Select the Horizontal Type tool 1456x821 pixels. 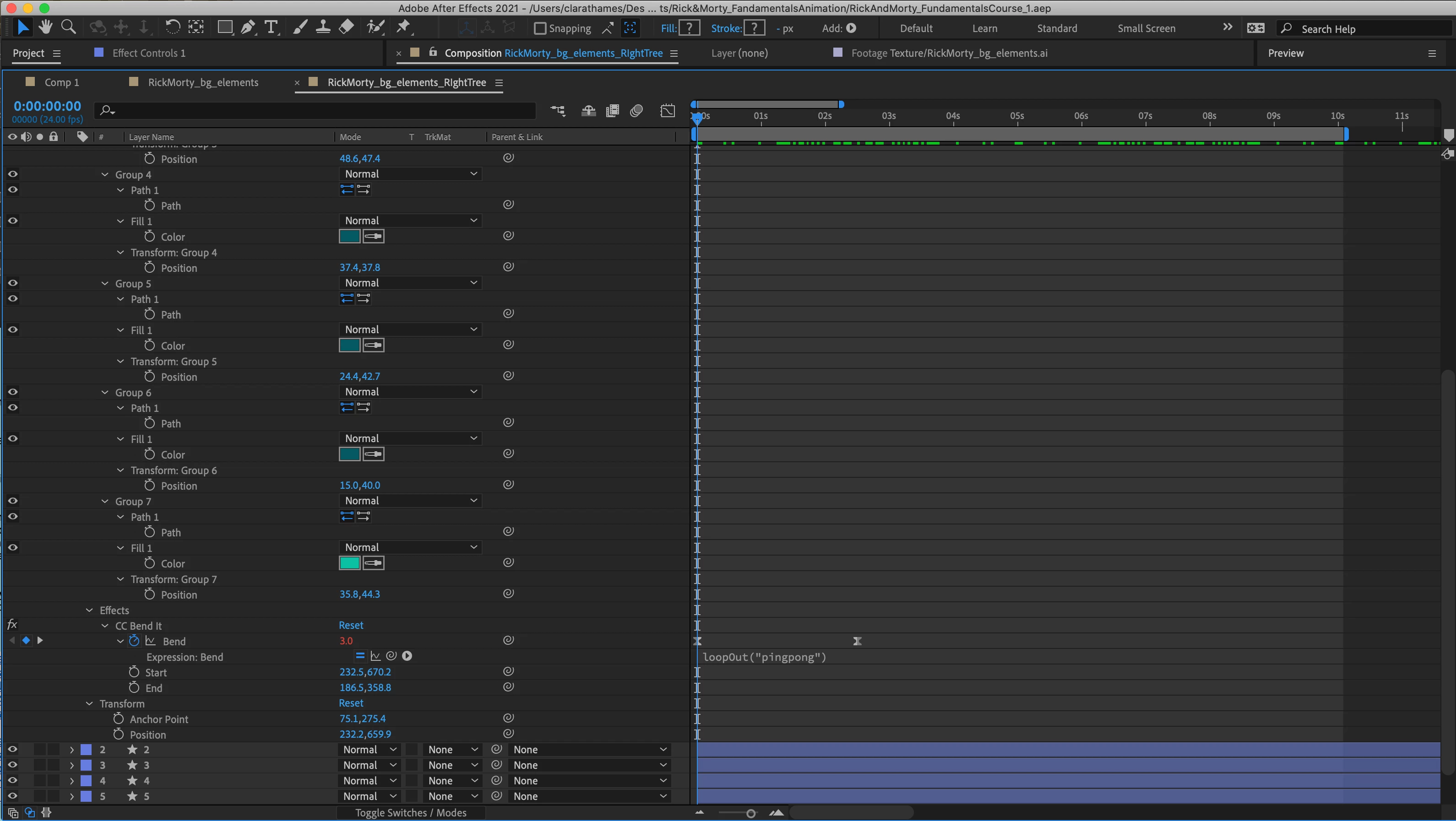pos(272,27)
